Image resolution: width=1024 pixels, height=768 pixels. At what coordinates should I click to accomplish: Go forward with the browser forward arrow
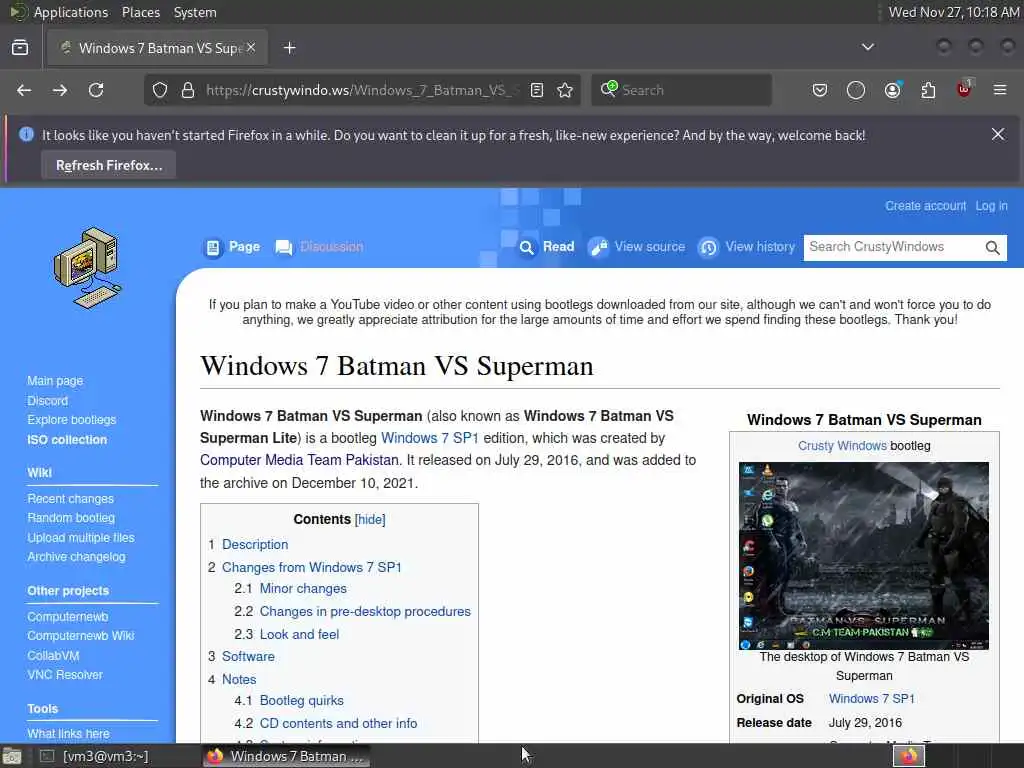pos(60,90)
